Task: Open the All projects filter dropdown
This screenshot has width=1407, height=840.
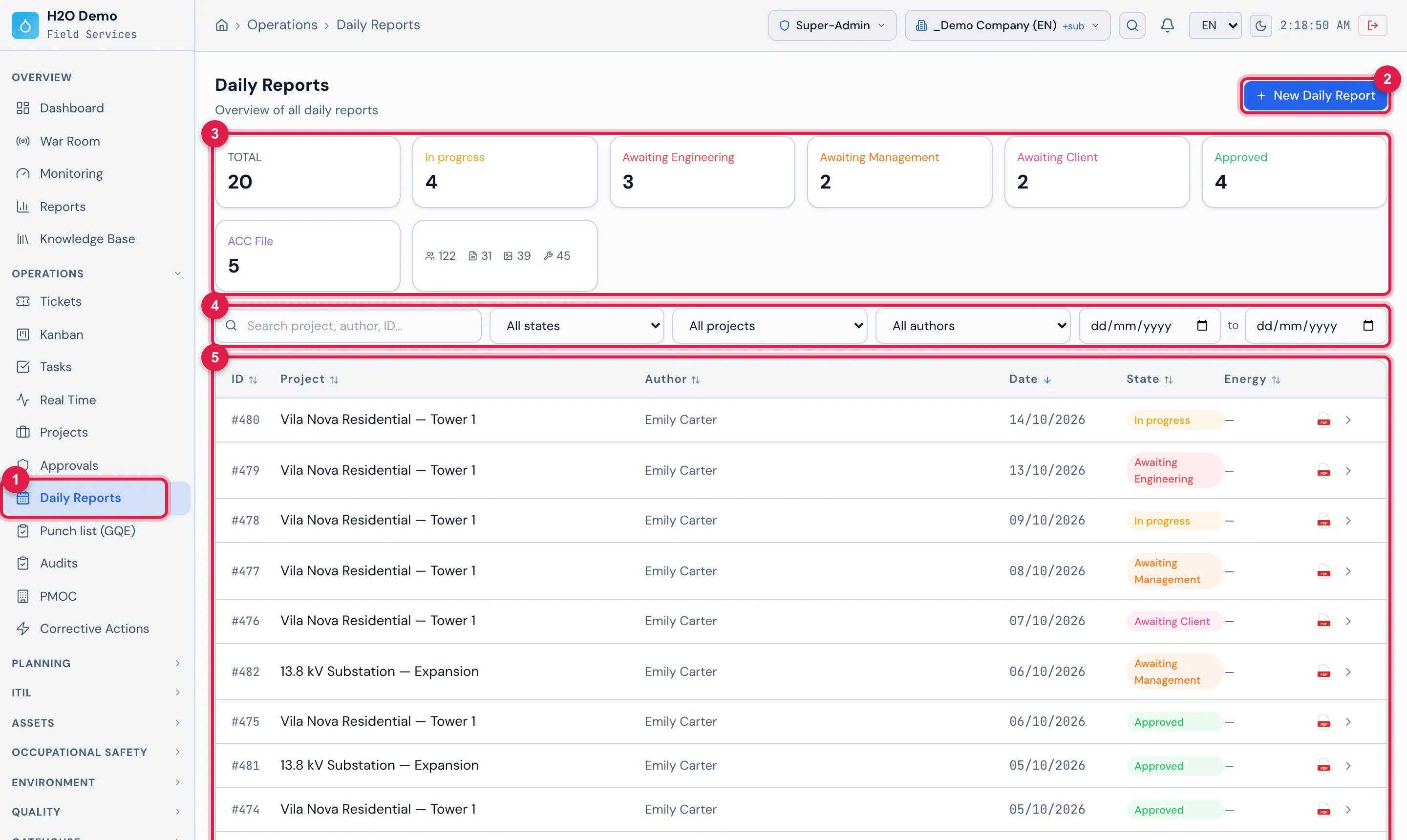Action: point(769,326)
